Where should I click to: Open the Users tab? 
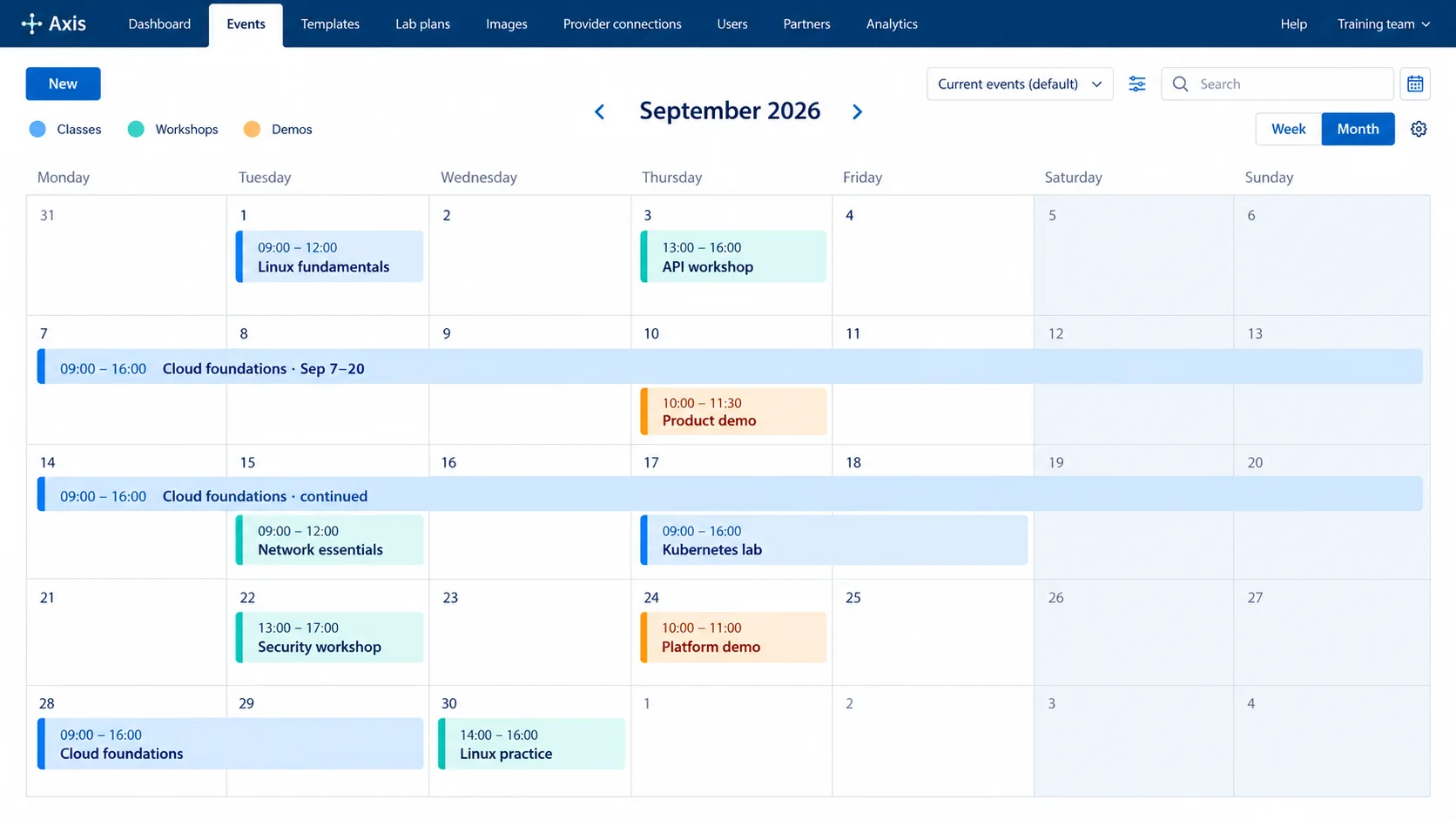coord(731,23)
